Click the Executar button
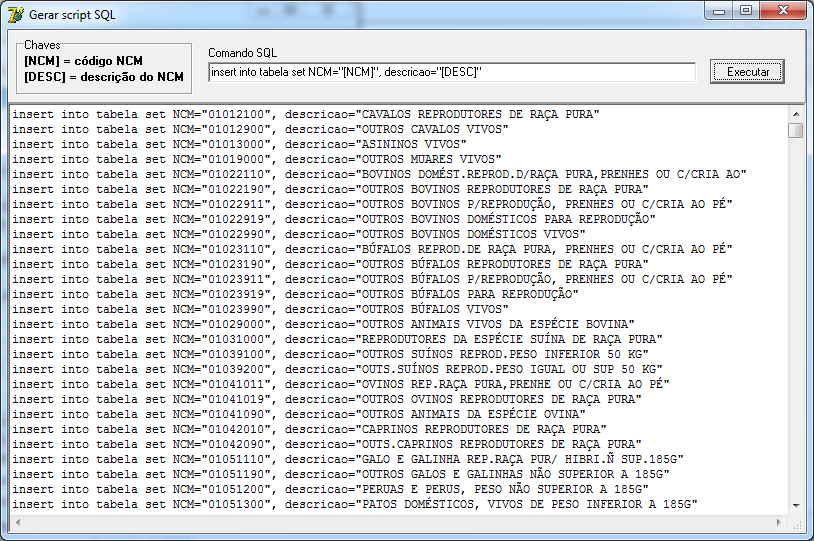 point(747,72)
